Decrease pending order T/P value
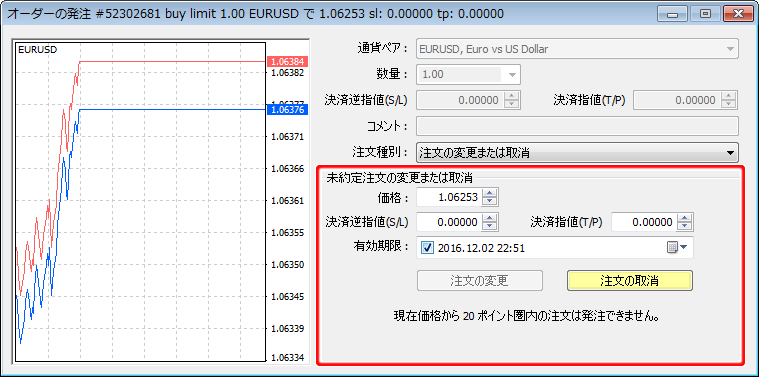Viewport: 759px width, 377px height. 684,226
